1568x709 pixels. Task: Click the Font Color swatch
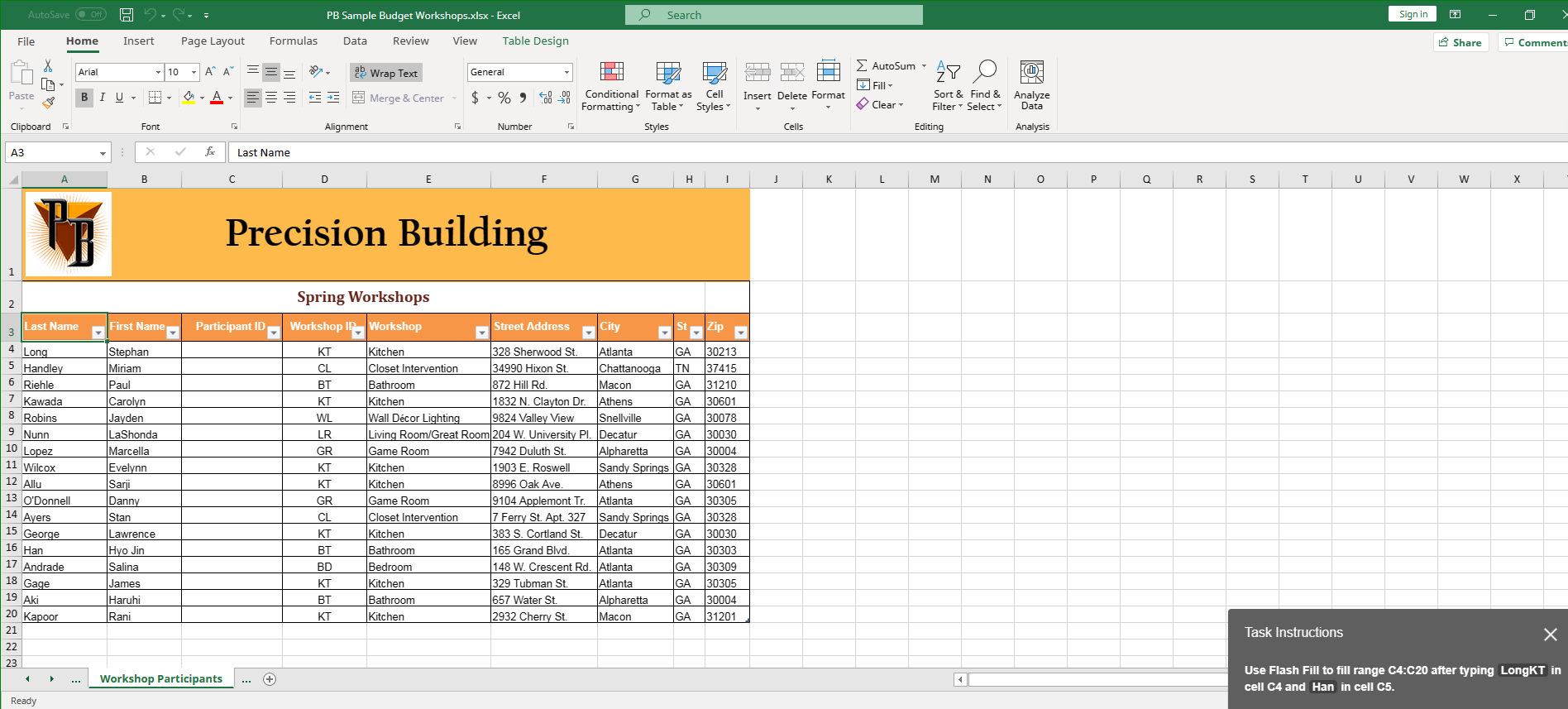[x=217, y=98]
